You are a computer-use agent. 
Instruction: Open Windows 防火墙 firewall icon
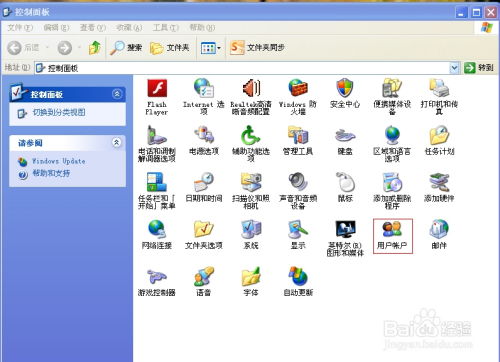298,97
